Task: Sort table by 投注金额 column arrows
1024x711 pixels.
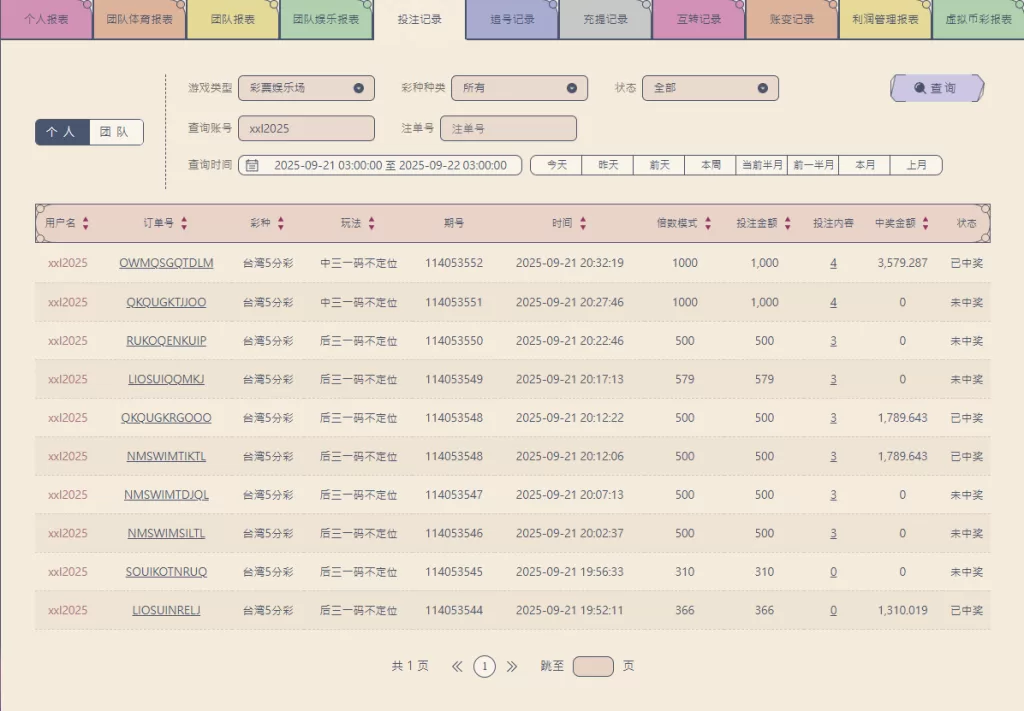Action: [788, 224]
